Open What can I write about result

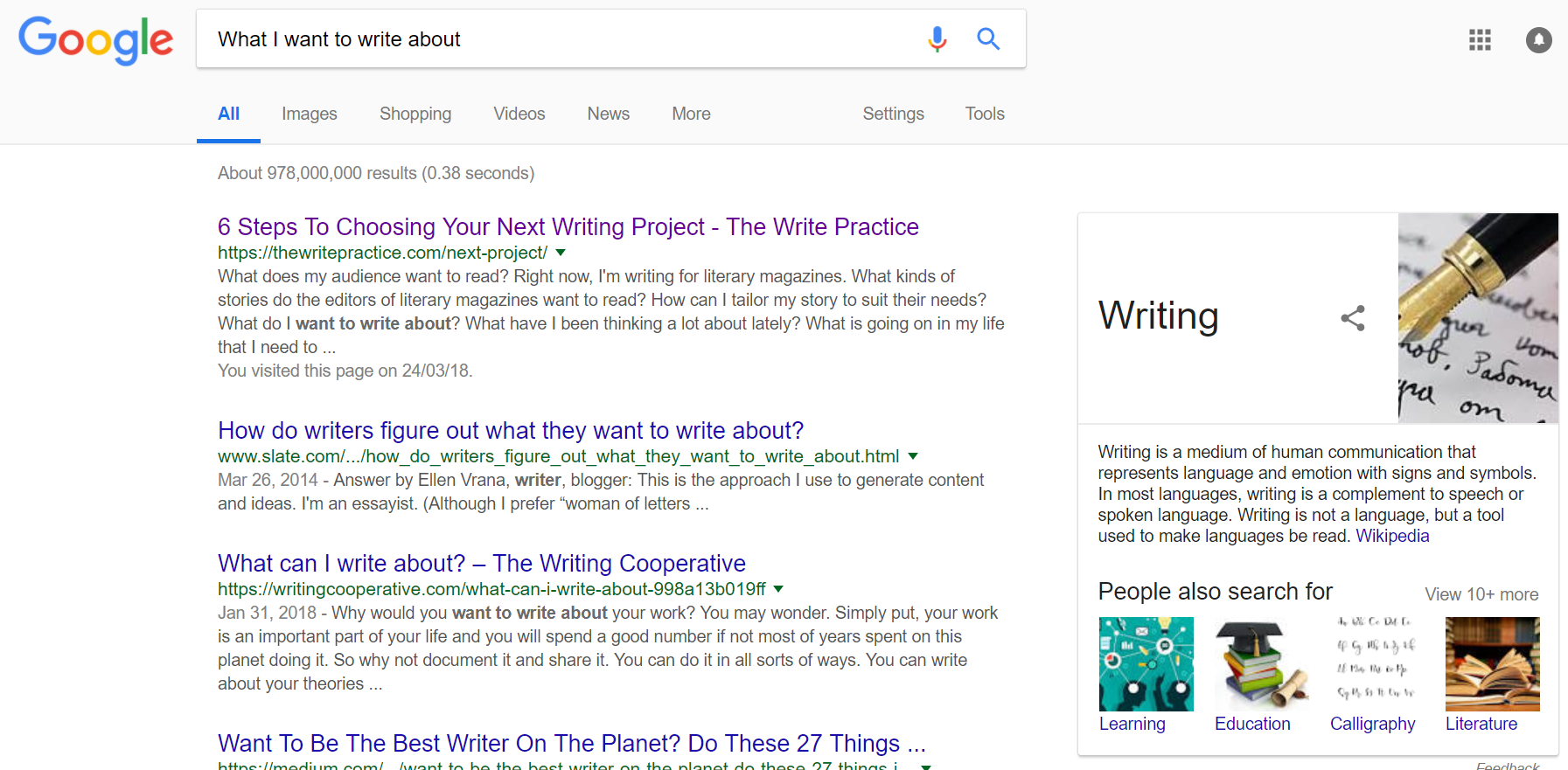point(482,564)
